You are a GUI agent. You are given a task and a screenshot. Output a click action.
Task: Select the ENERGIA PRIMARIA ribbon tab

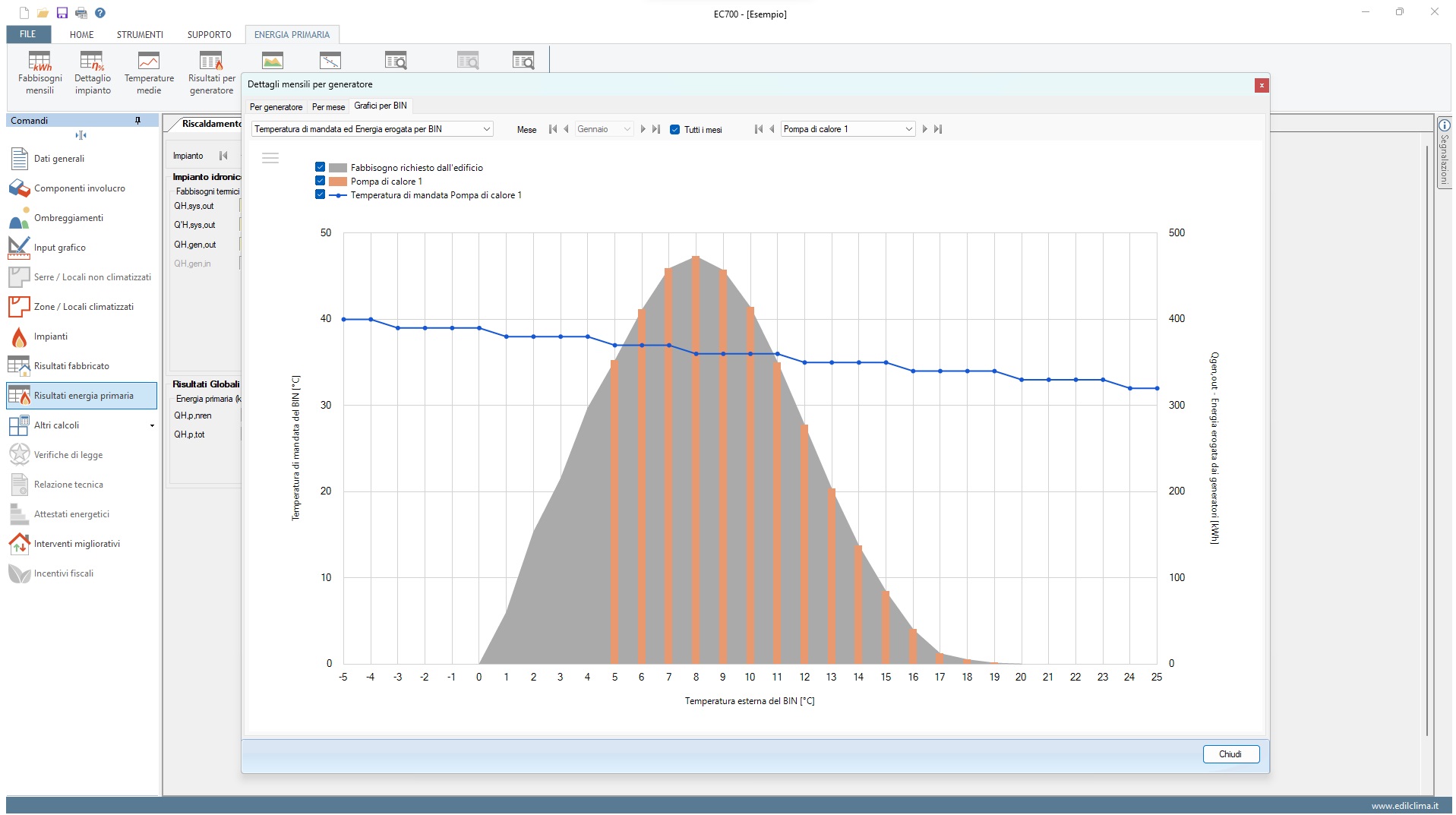click(292, 34)
